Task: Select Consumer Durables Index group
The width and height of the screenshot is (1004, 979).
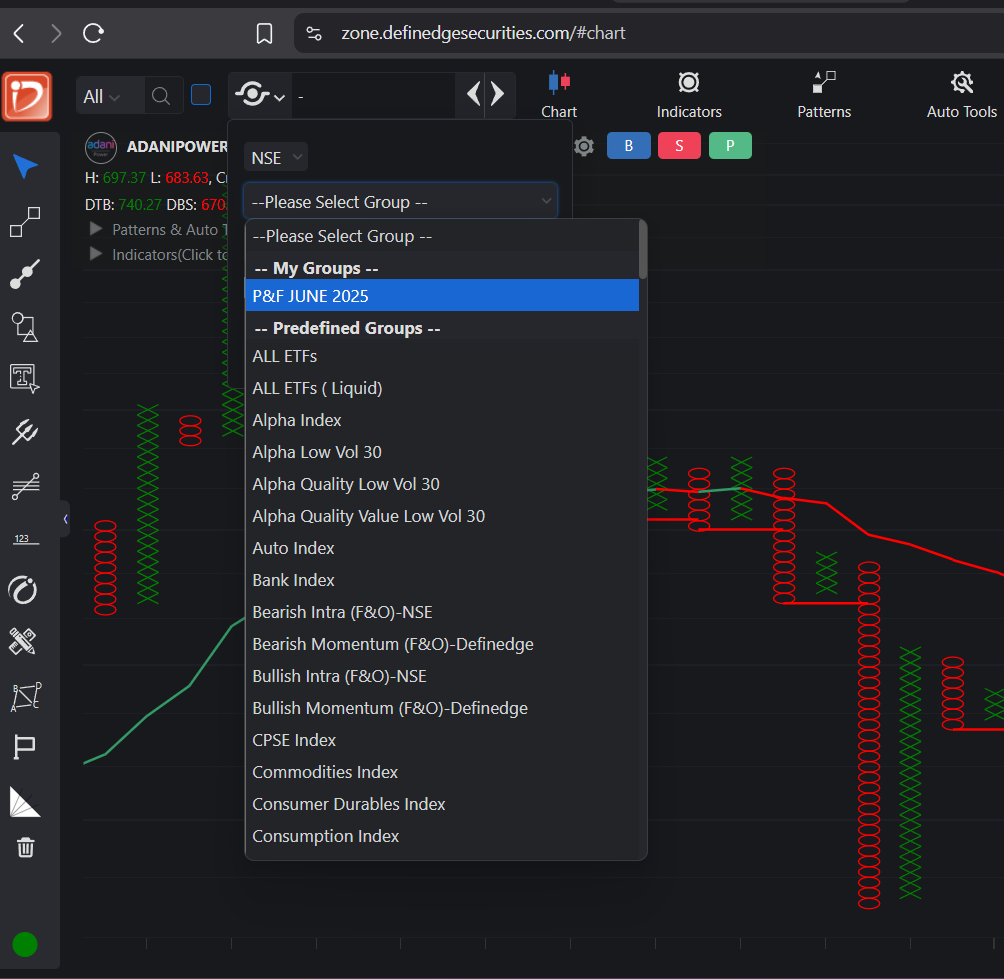Action: click(442, 804)
